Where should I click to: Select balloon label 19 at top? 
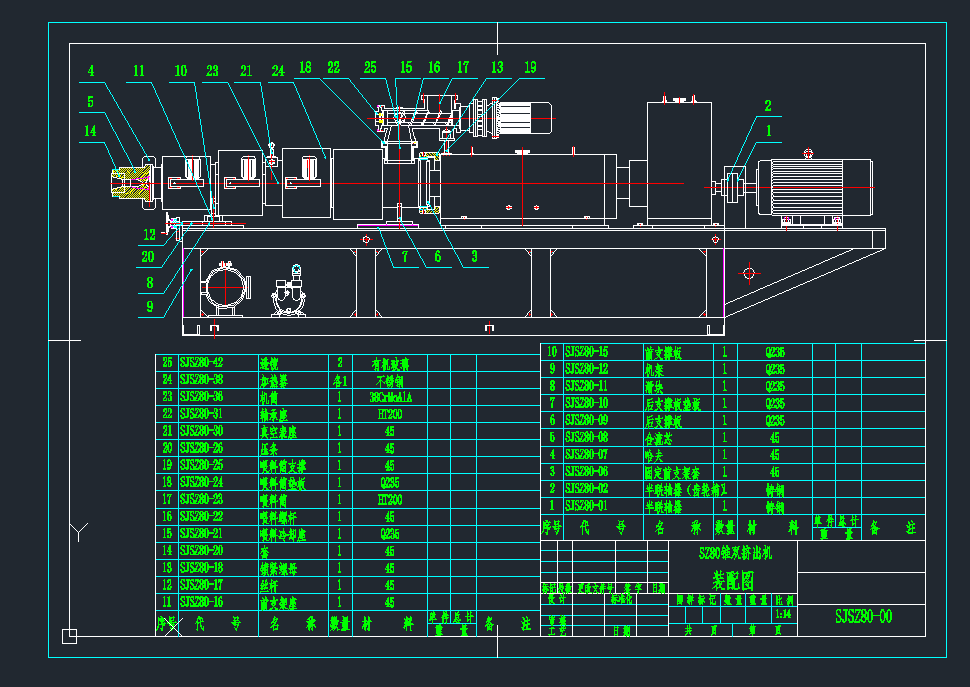[x=530, y=68]
